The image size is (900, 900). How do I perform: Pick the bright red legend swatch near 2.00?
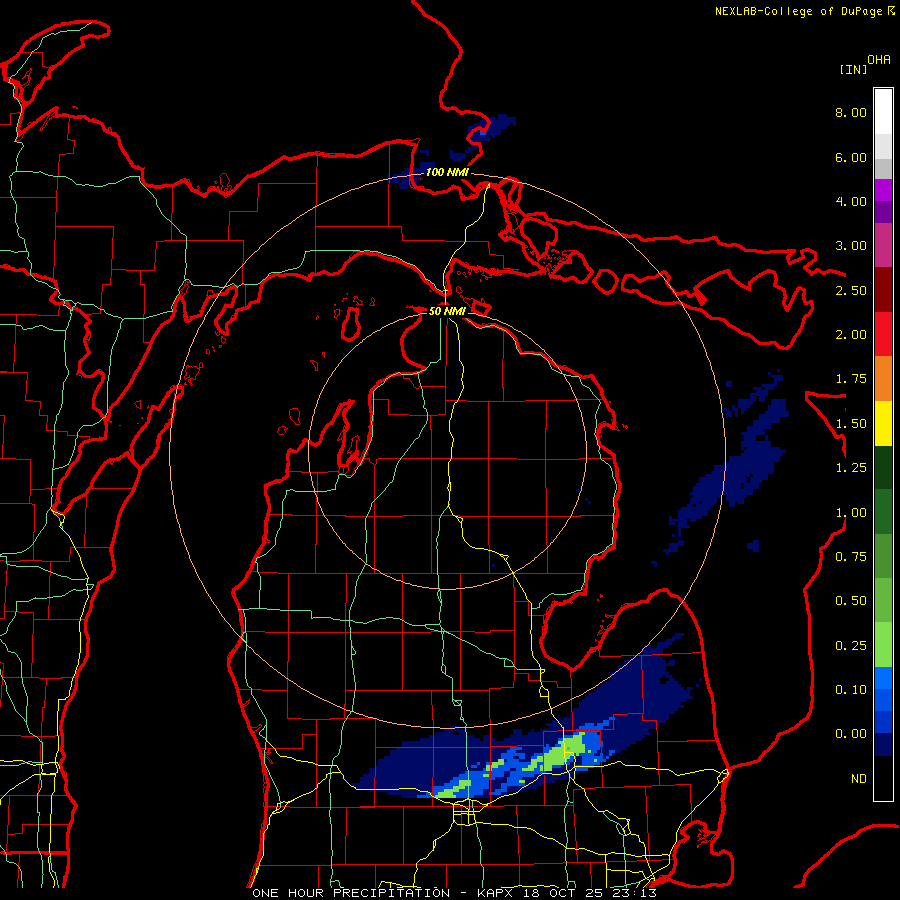click(883, 334)
